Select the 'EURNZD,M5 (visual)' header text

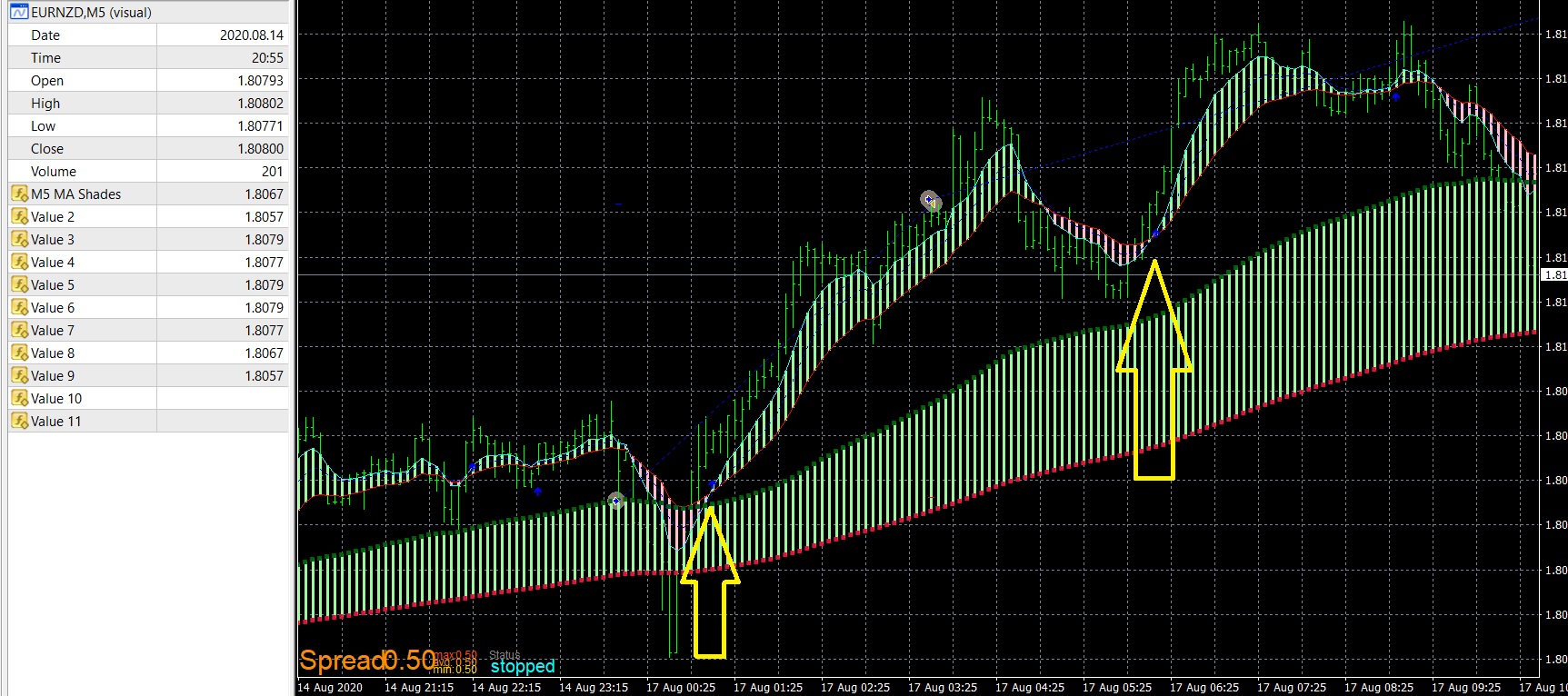click(91, 12)
